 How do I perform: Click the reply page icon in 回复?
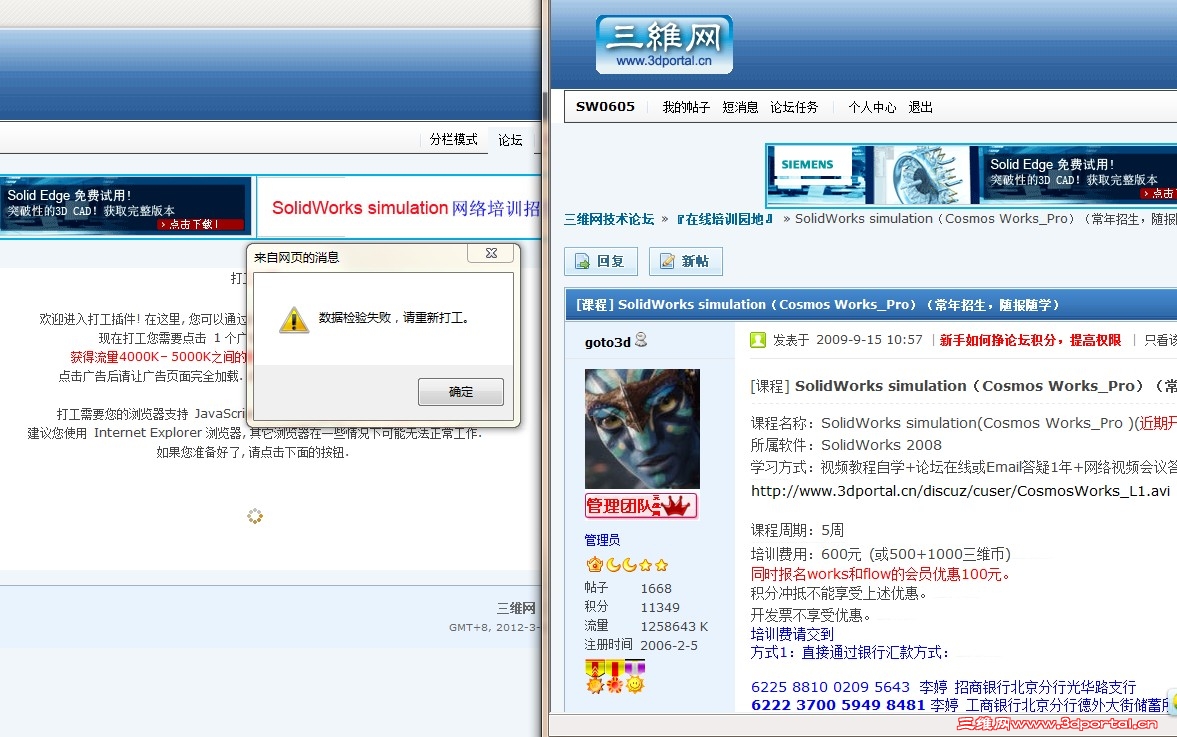(x=582, y=261)
